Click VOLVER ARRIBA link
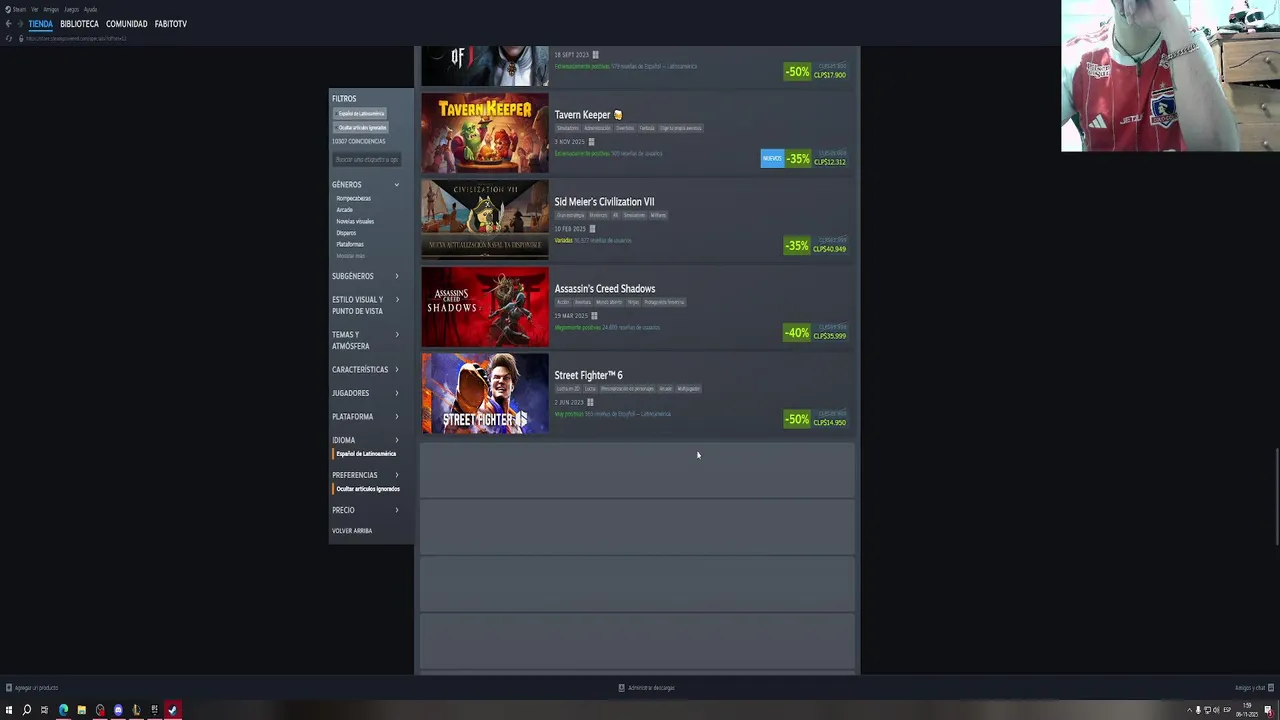Viewport: 1280px width, 720px height. [352, 531]
